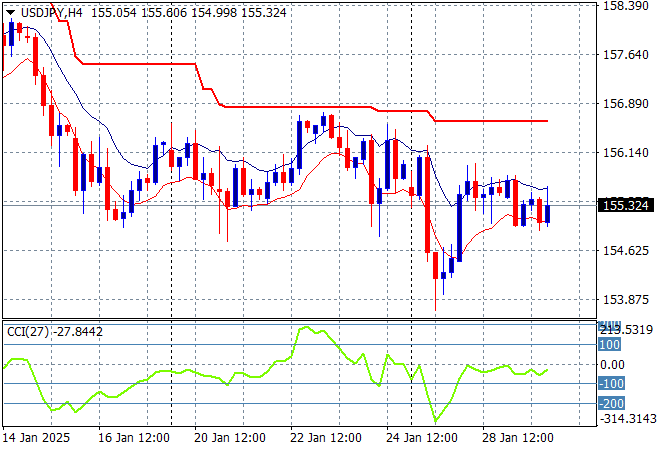The image size is (660, 450).
Task: Click the CCI 0.00 zero level label
Action: click(612, 364)
